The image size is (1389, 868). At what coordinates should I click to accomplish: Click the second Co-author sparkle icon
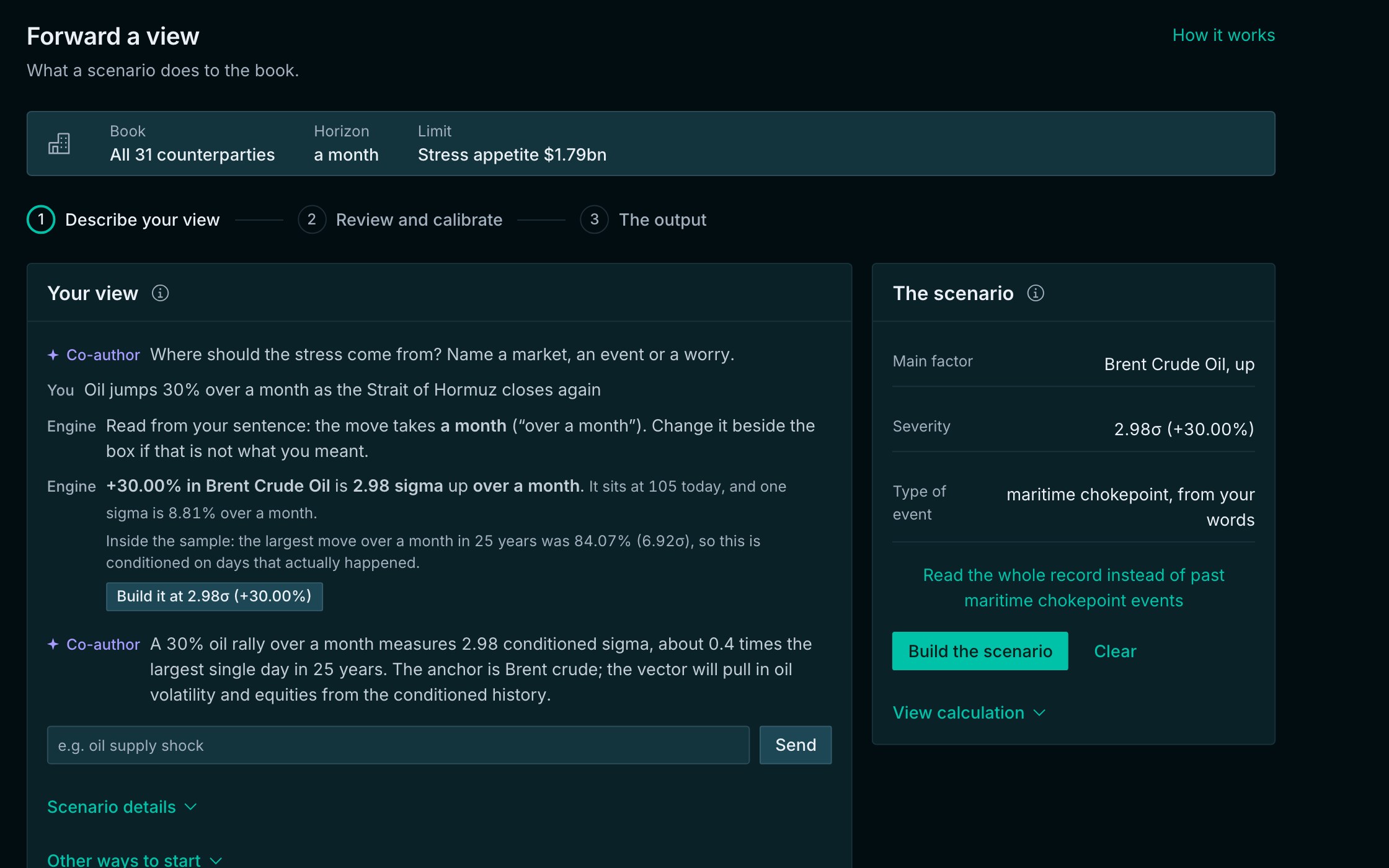tap(53, 644)
